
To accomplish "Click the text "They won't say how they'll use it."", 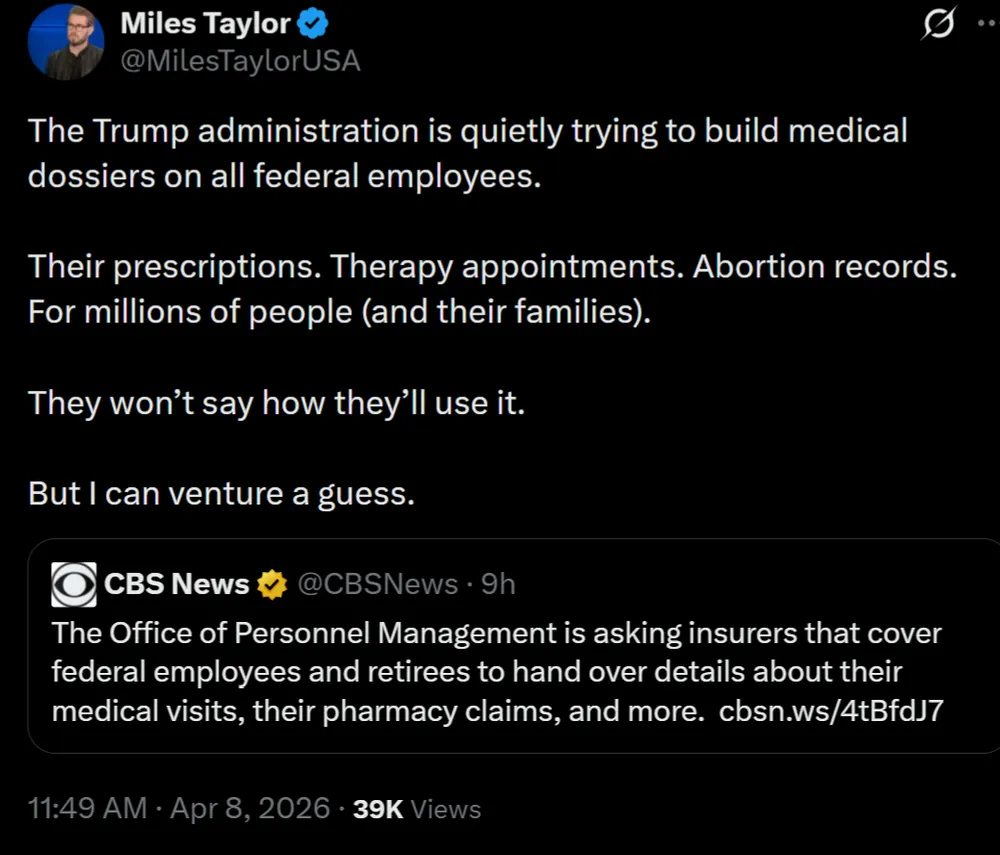I will (x=276, y=403).
